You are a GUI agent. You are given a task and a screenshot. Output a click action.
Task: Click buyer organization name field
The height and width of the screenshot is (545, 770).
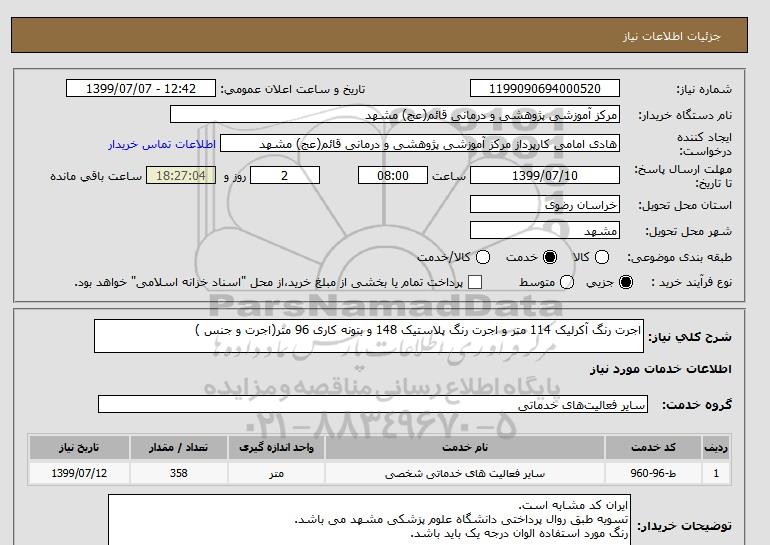[395, 114]
